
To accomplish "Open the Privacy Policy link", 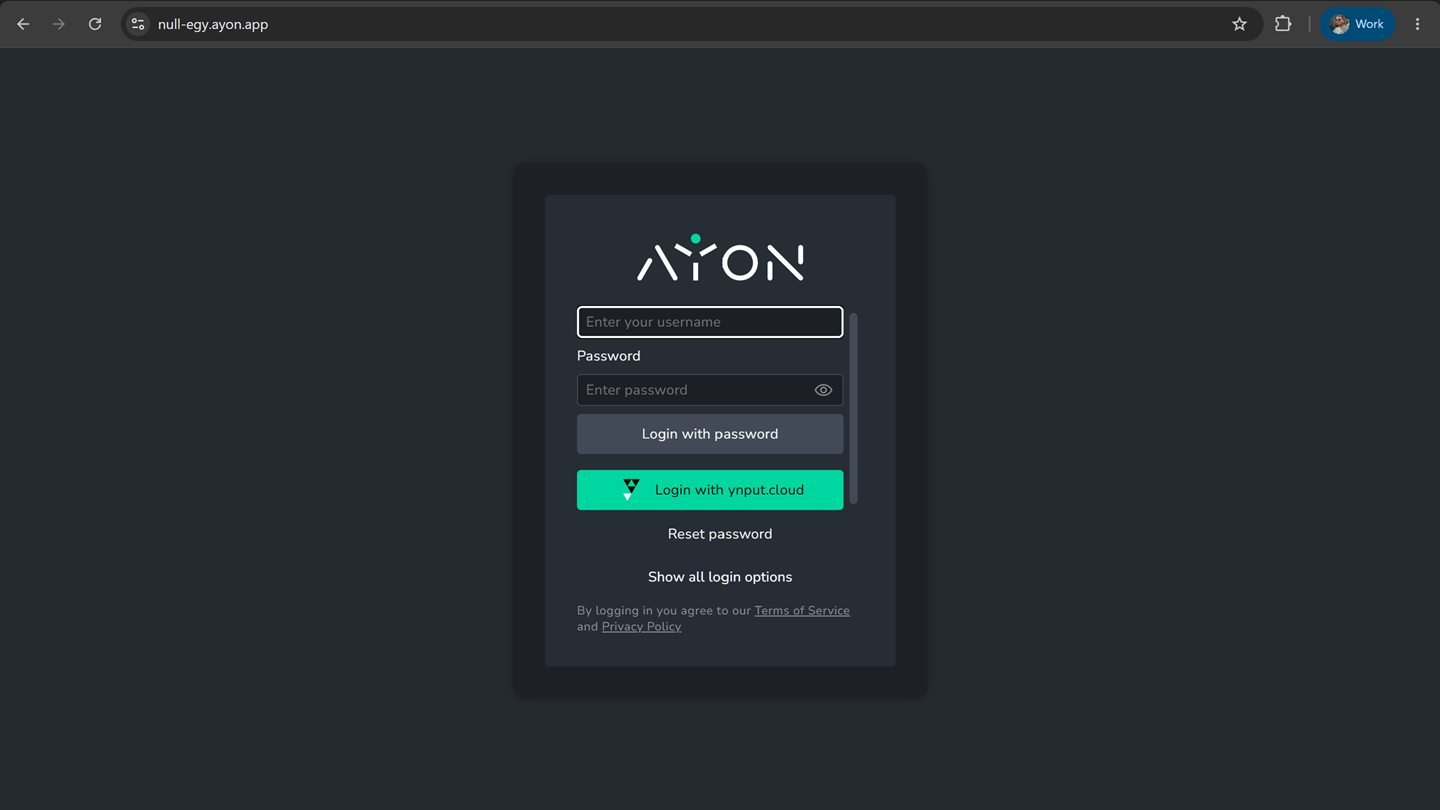I will pos(641,627).
